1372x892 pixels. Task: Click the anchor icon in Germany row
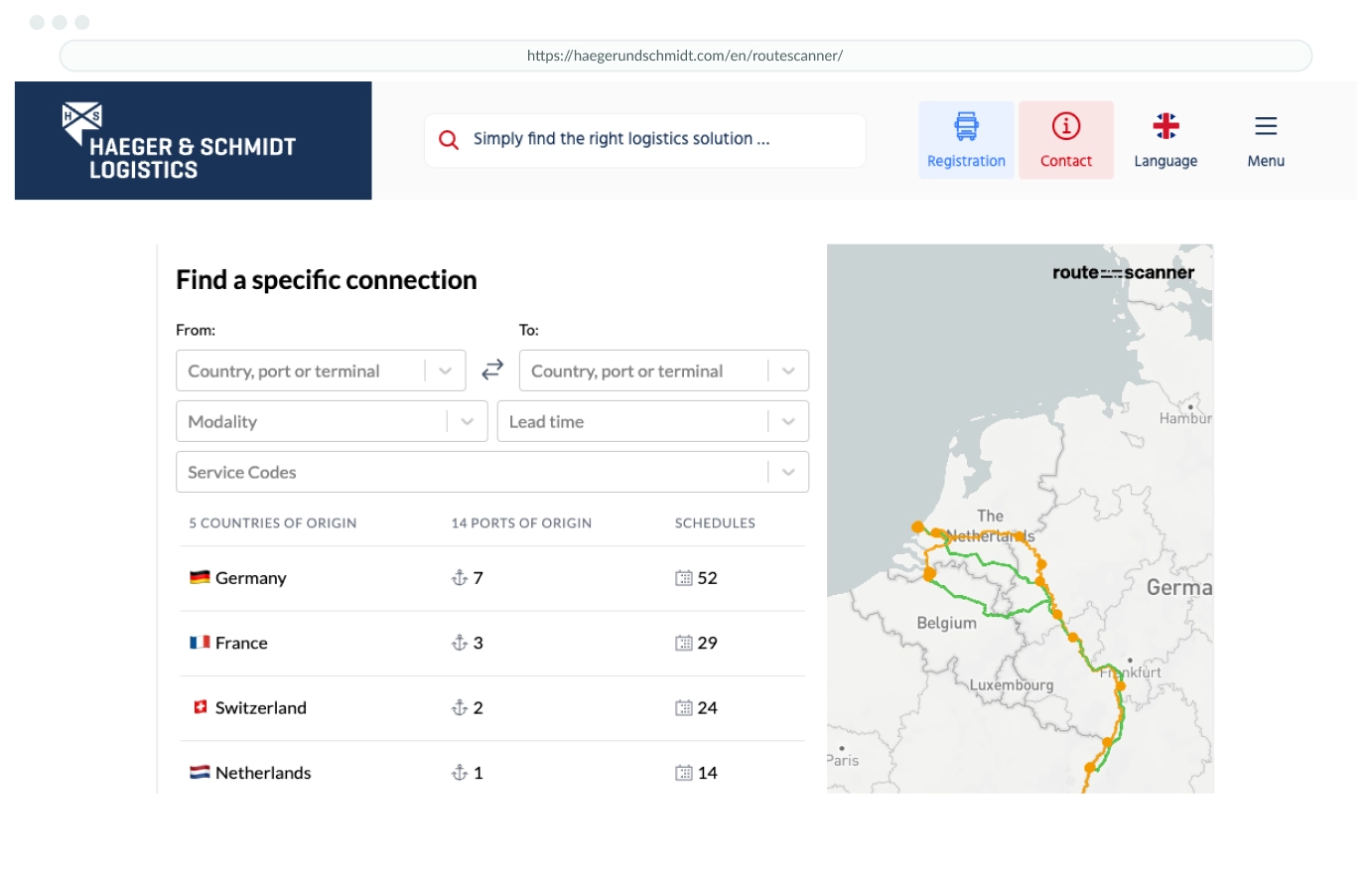(460, 577)
